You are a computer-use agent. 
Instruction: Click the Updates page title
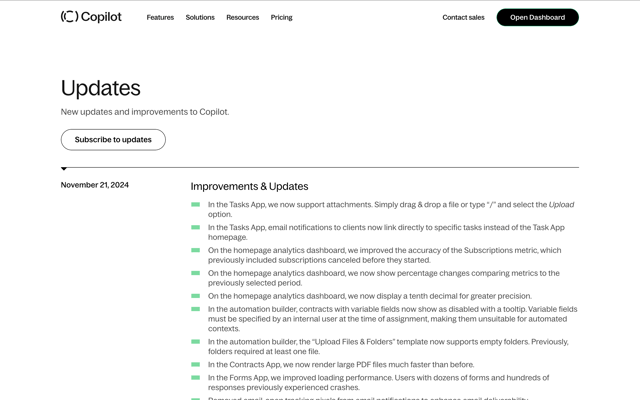tap(100, 88)
